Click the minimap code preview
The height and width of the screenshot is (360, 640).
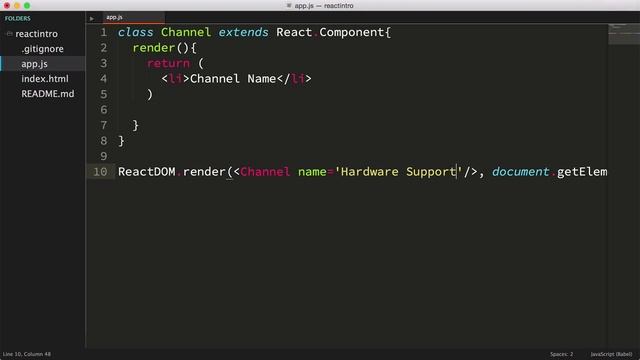623,33
